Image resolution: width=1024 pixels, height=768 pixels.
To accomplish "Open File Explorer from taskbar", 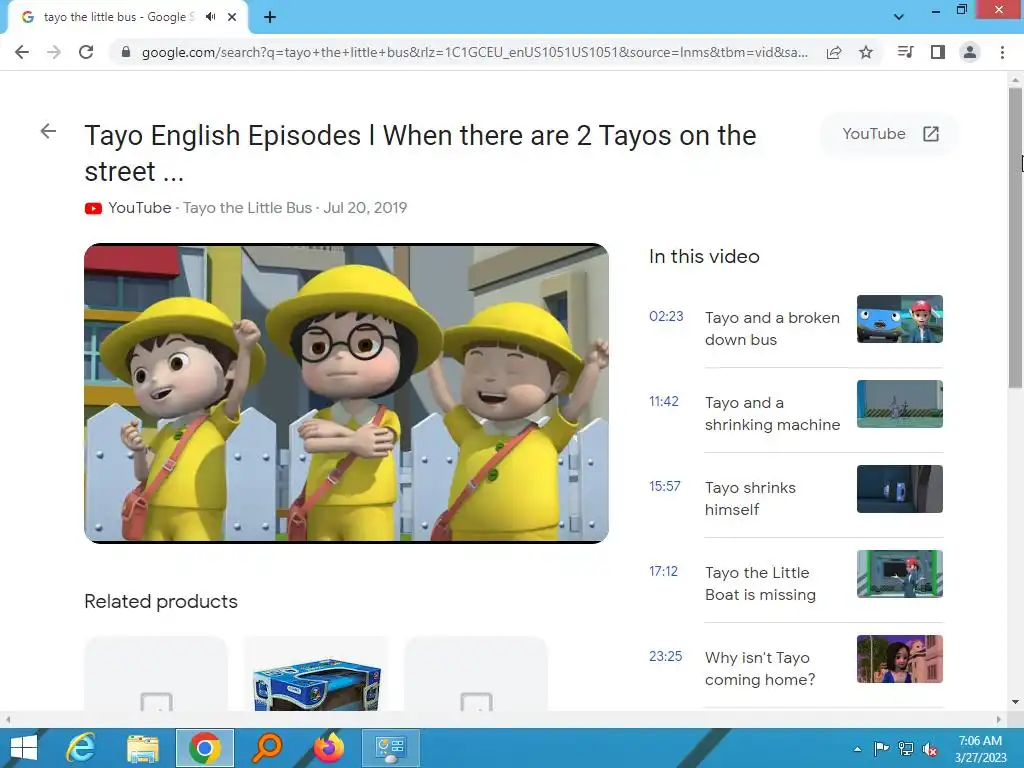I will click(143, 748).
